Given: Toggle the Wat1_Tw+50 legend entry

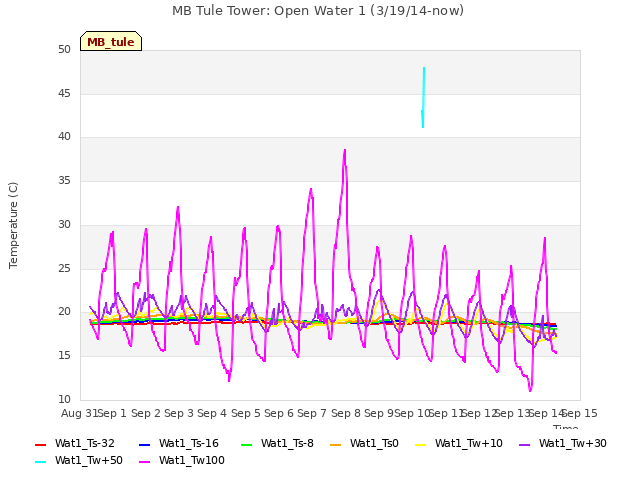Looking at the screenshot, I should point(79,461).
